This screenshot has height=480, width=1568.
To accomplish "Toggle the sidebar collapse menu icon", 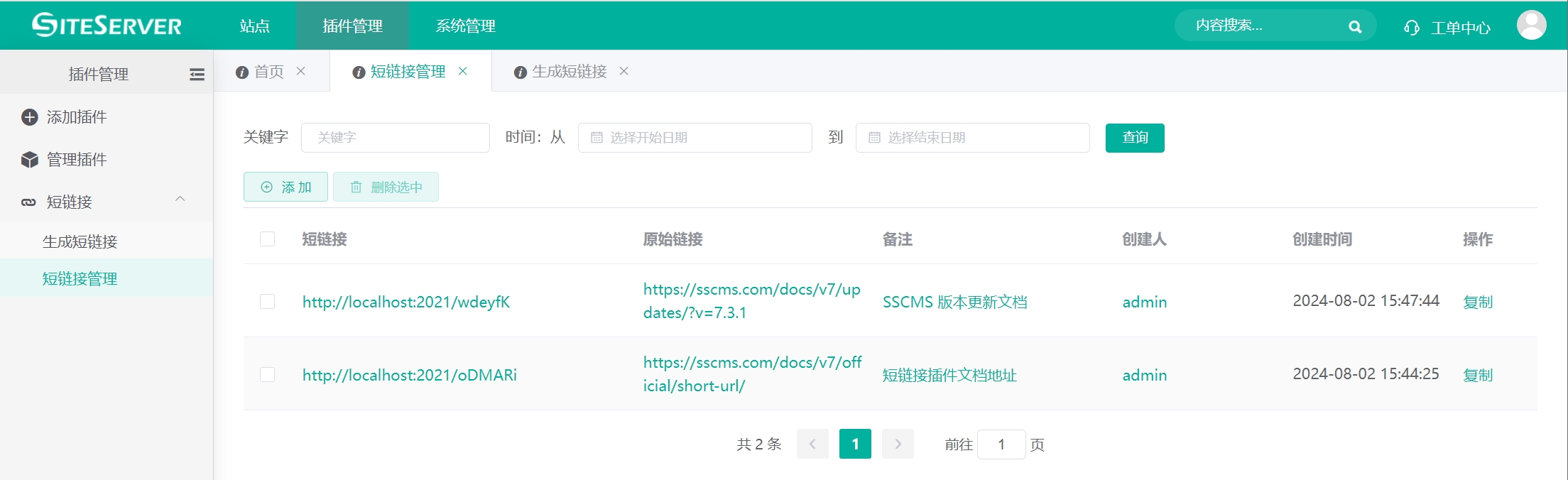I will click(x=197, y=75).
